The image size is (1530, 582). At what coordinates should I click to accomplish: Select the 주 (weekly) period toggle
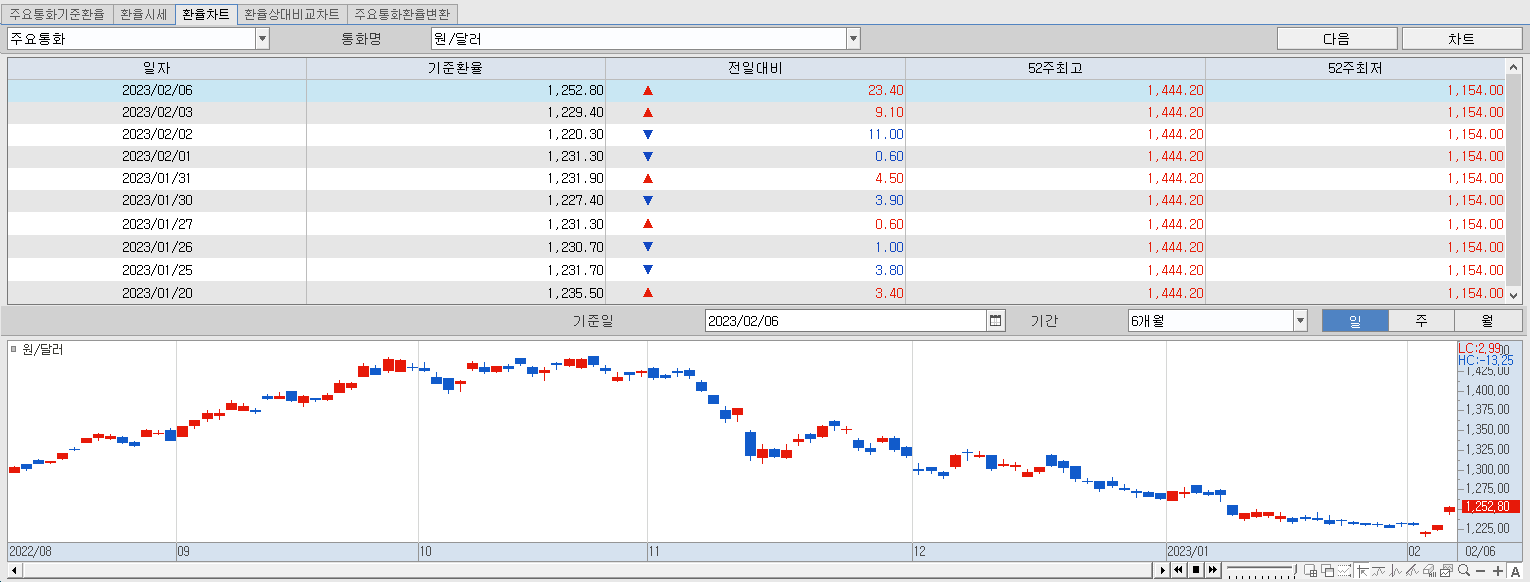click(1421, 320)
